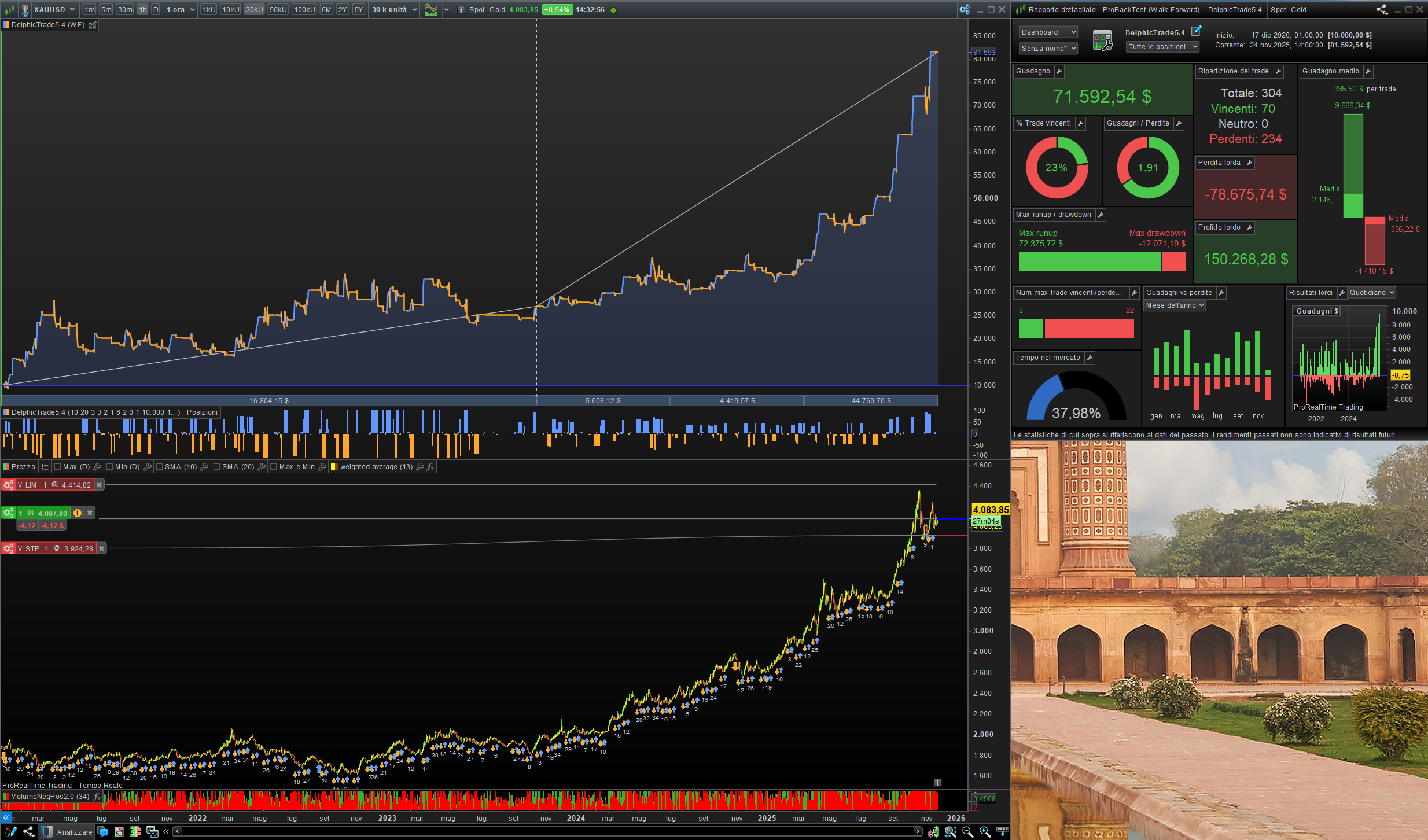Open the Mese dell'anno dropdown
Viewport: 1428px width, 840px height.
[x=1175, y=305]
